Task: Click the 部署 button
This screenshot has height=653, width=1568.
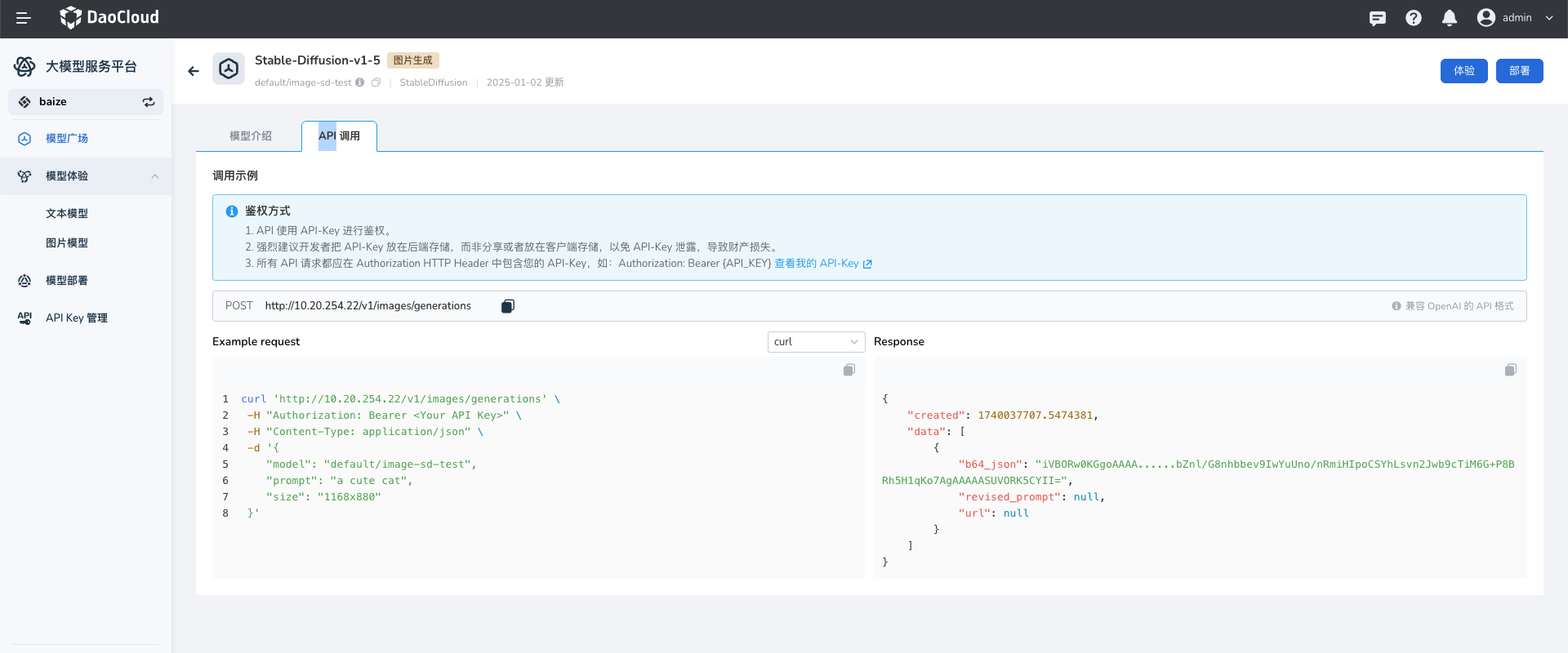Action: [1520, 71]
